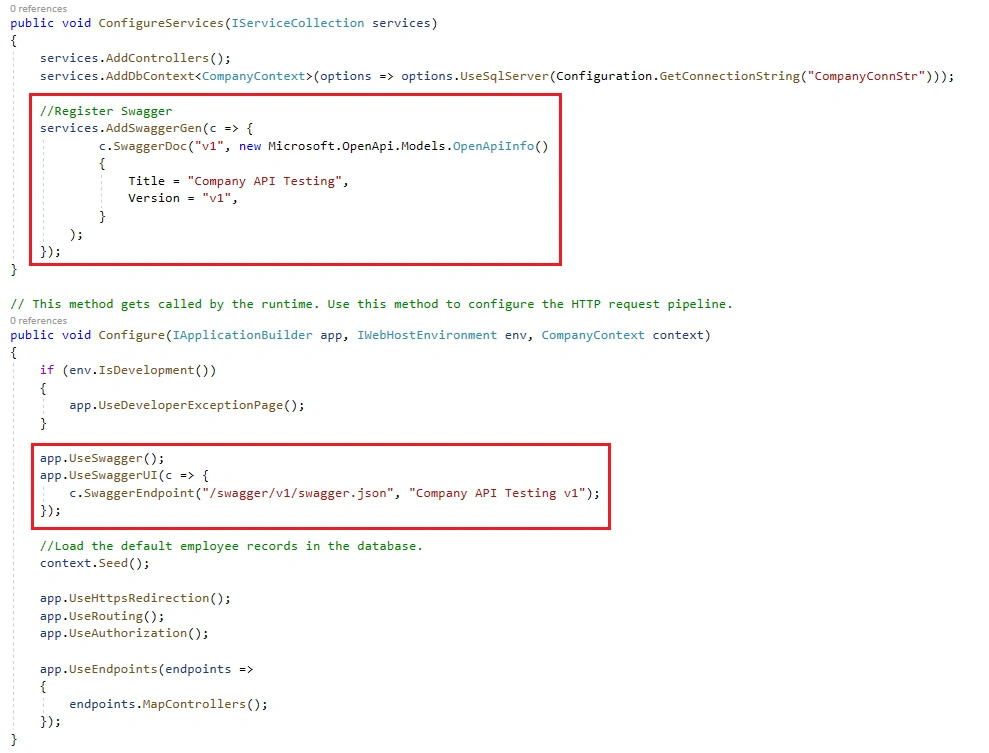
Task: Click the c.SwaggerEndpoint call
Action: [132, 493]
